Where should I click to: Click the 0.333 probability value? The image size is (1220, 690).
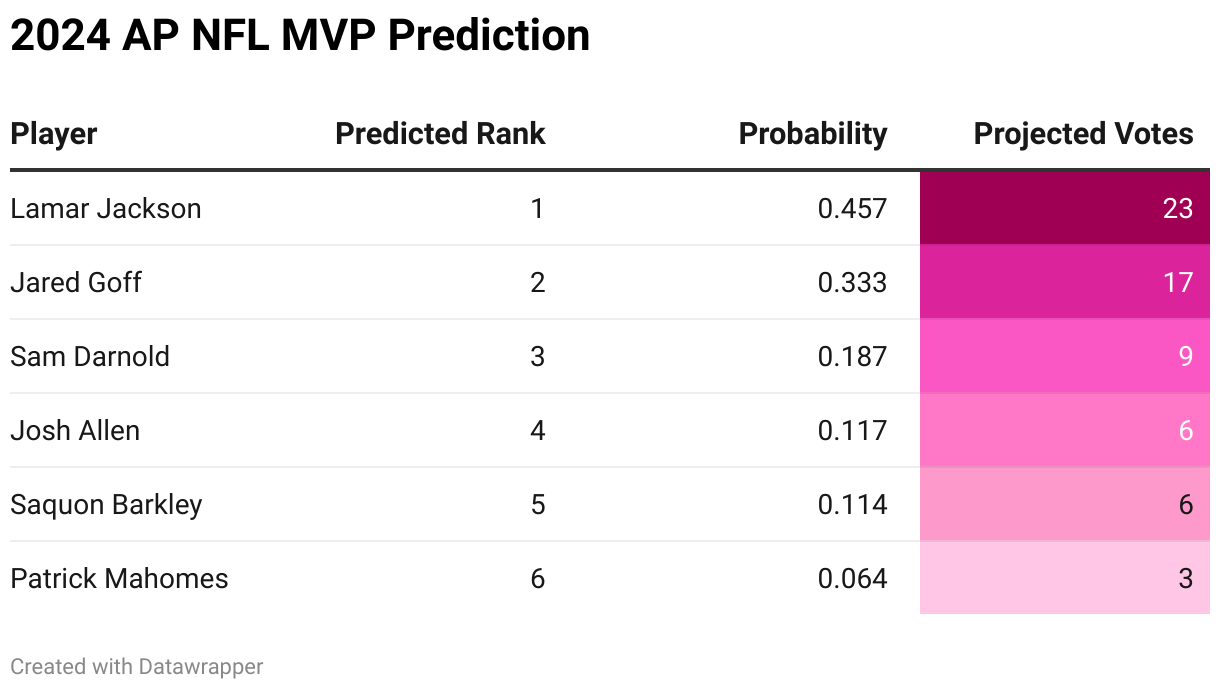852,283
